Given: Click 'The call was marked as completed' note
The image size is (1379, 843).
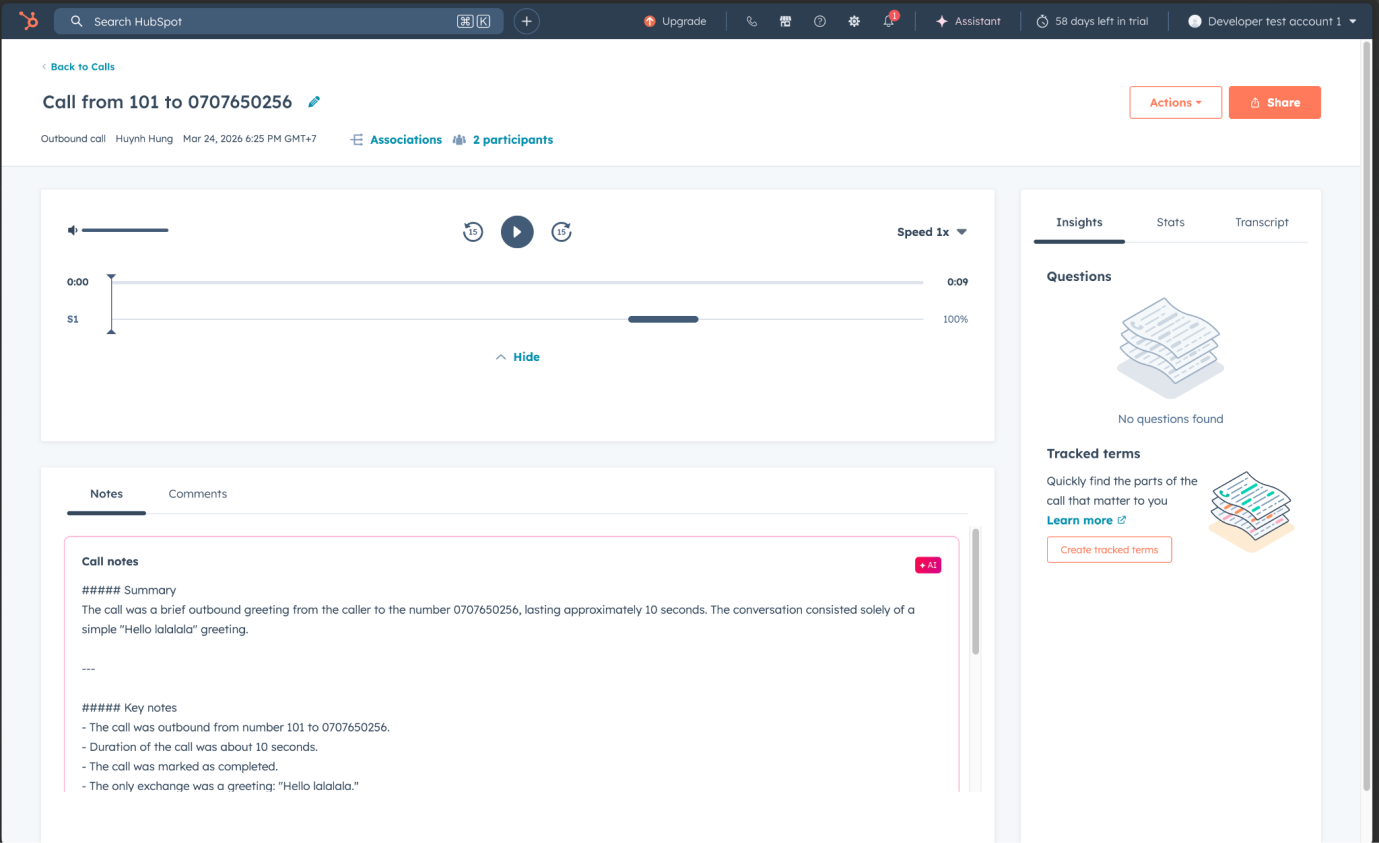Looking at the screenshot, I should click(x=180, y=767).
